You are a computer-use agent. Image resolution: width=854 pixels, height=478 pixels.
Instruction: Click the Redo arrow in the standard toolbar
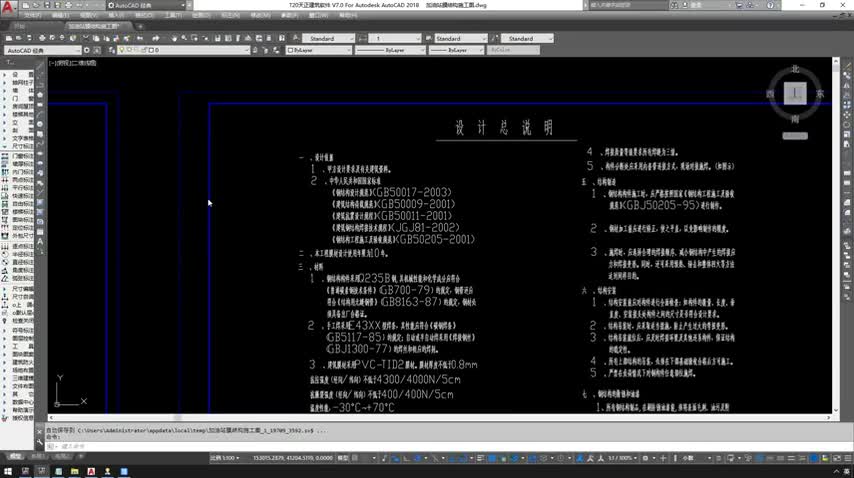(156, 39)
